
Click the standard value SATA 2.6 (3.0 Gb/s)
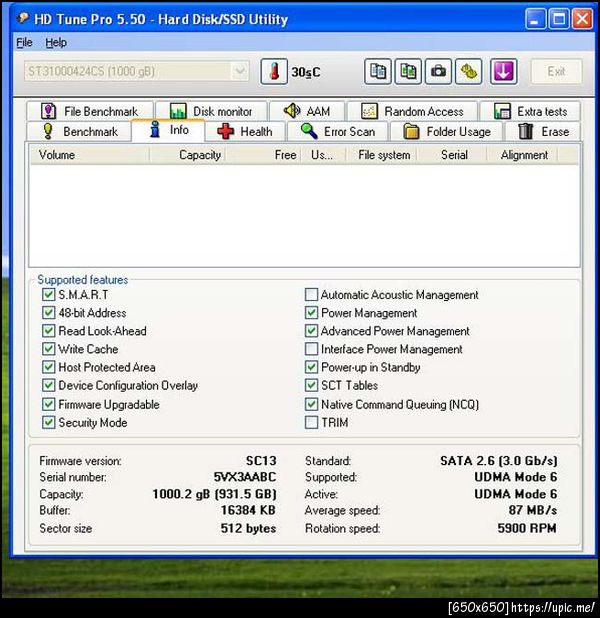pyautogui.click(x=499, y=460)
